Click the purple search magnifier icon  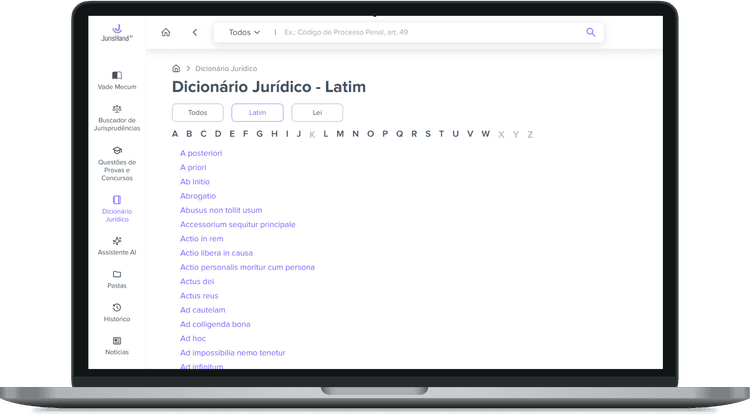pyautogui.click(x=591, y=32)
